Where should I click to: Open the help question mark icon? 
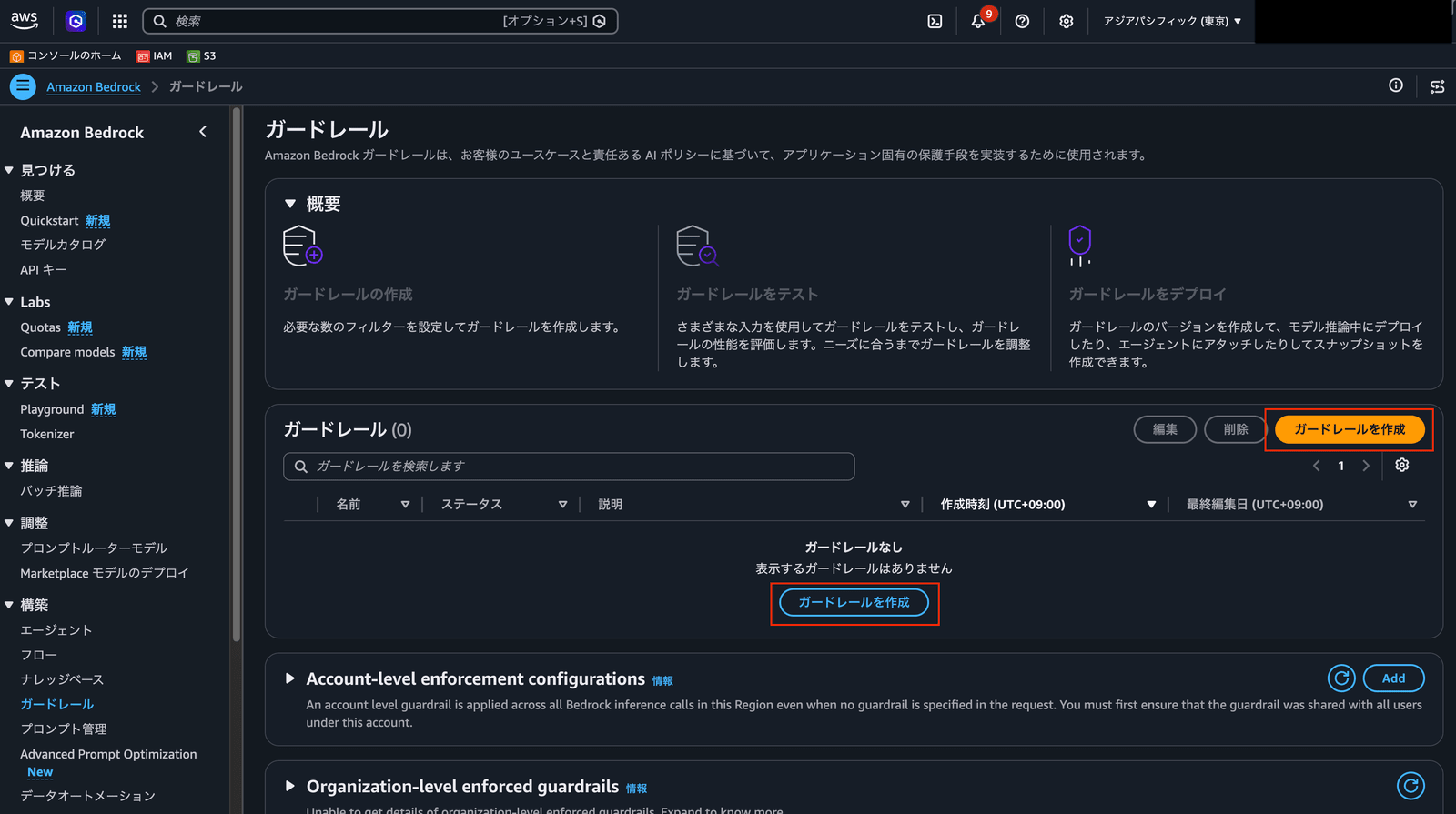click(x=1022, y=21)
